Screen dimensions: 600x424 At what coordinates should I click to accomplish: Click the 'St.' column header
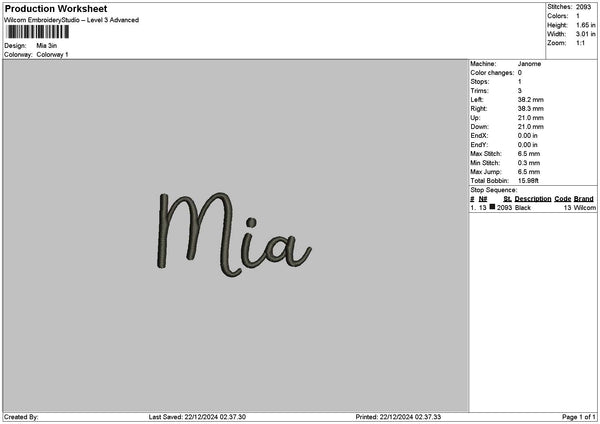point(507,199)
